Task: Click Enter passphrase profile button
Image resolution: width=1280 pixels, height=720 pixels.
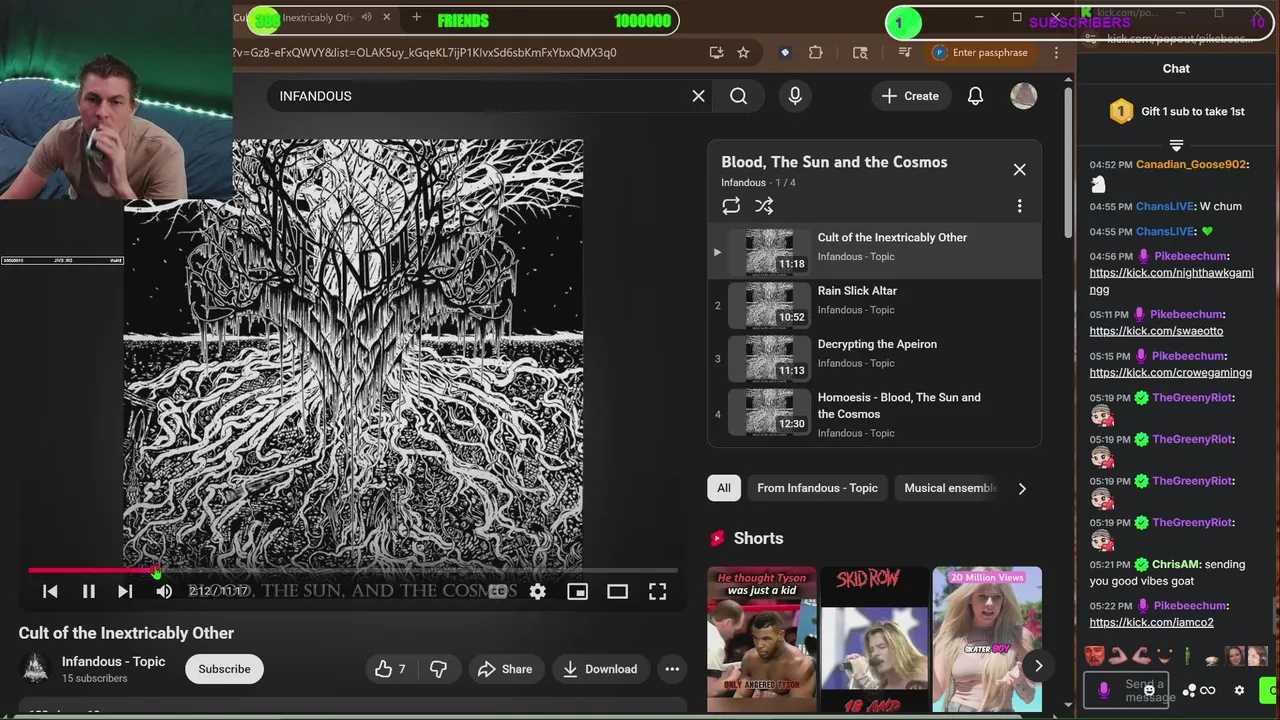Action: (x=981, y=53)
